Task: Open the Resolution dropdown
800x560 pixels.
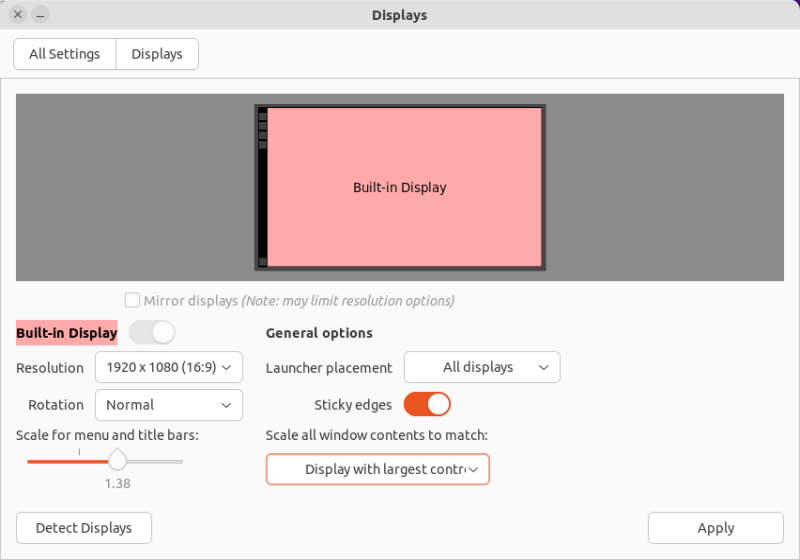Action: coord(169,367)
